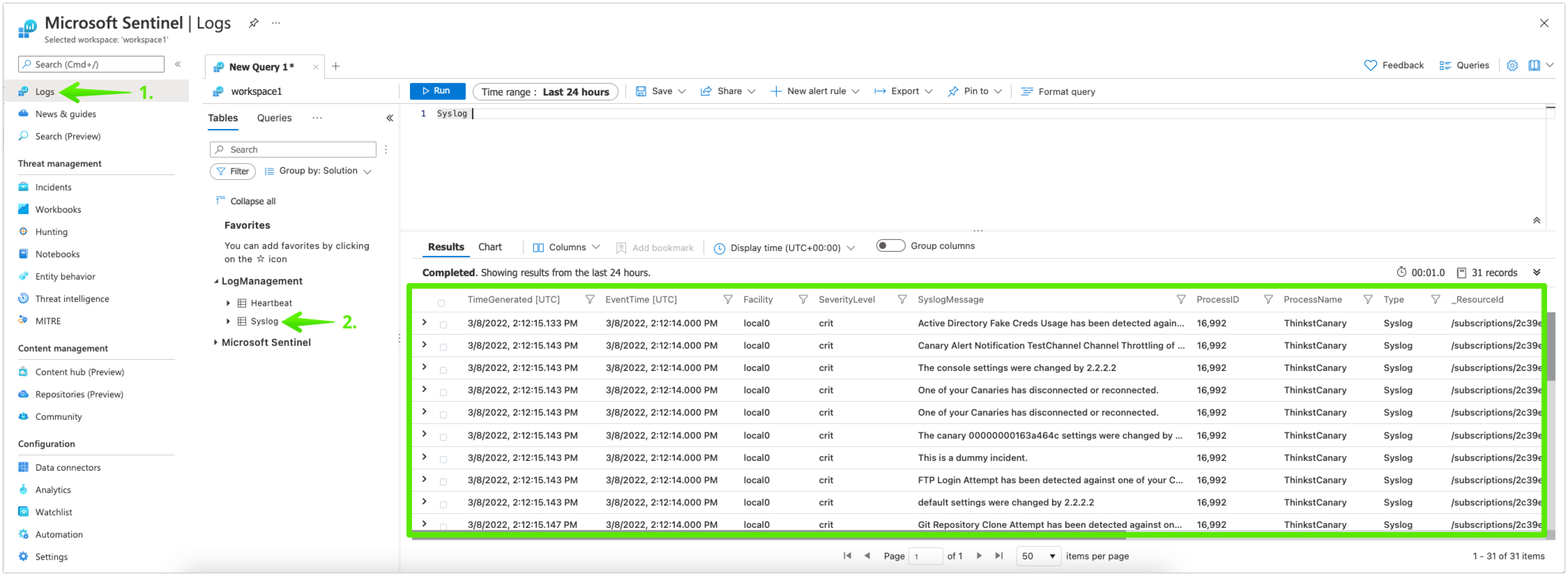Image resolution: width=1568 pixels, height=576 pixels.
Task: Filter the SyslogMessage column
Action: tap(1181, 300)
